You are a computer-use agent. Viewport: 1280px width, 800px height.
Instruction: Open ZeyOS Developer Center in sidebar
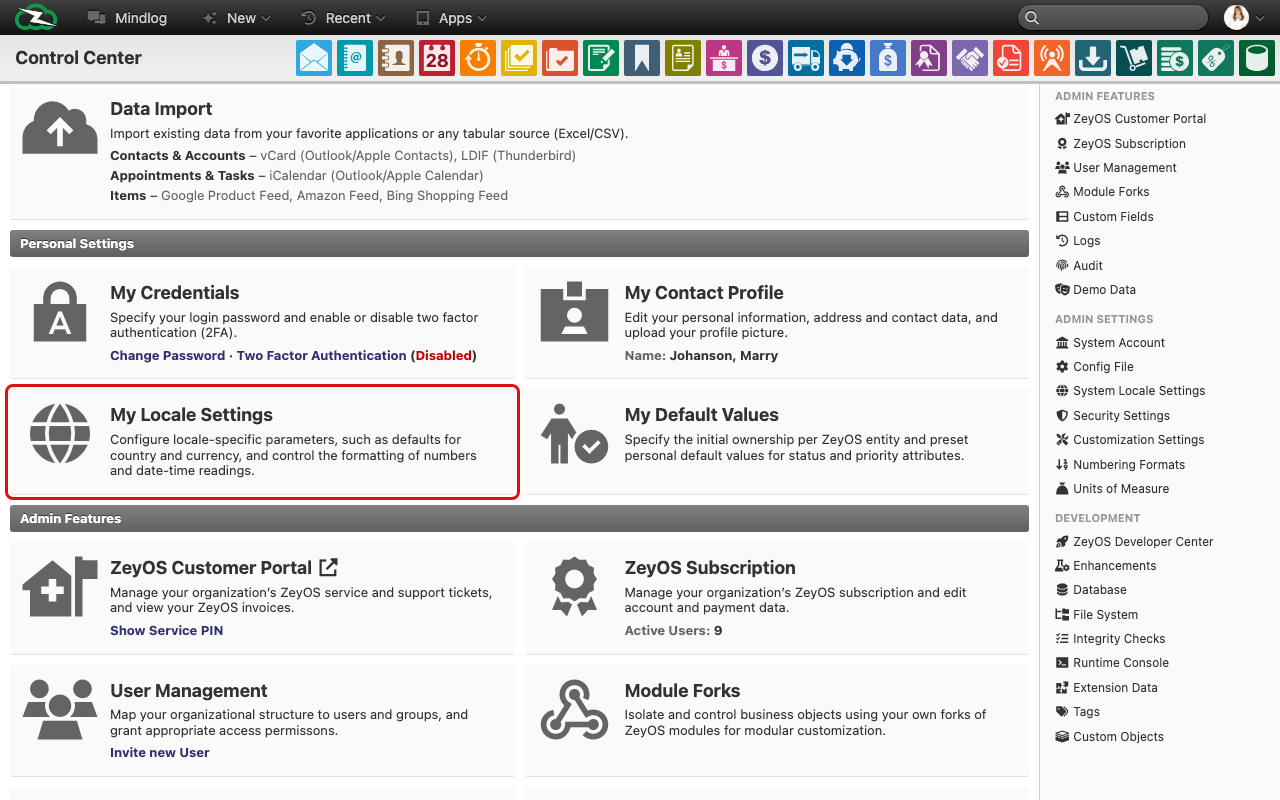click(1134, 542)
